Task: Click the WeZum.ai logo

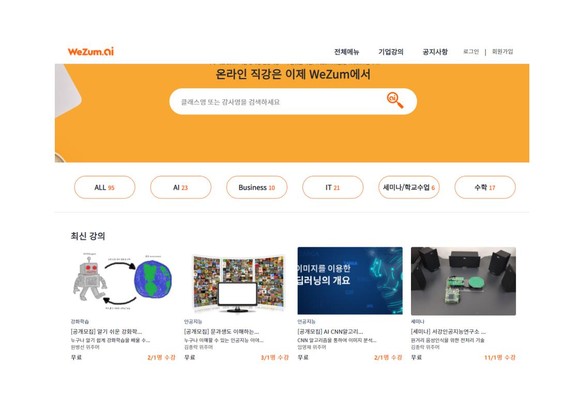Action: [x=91, y=51]
